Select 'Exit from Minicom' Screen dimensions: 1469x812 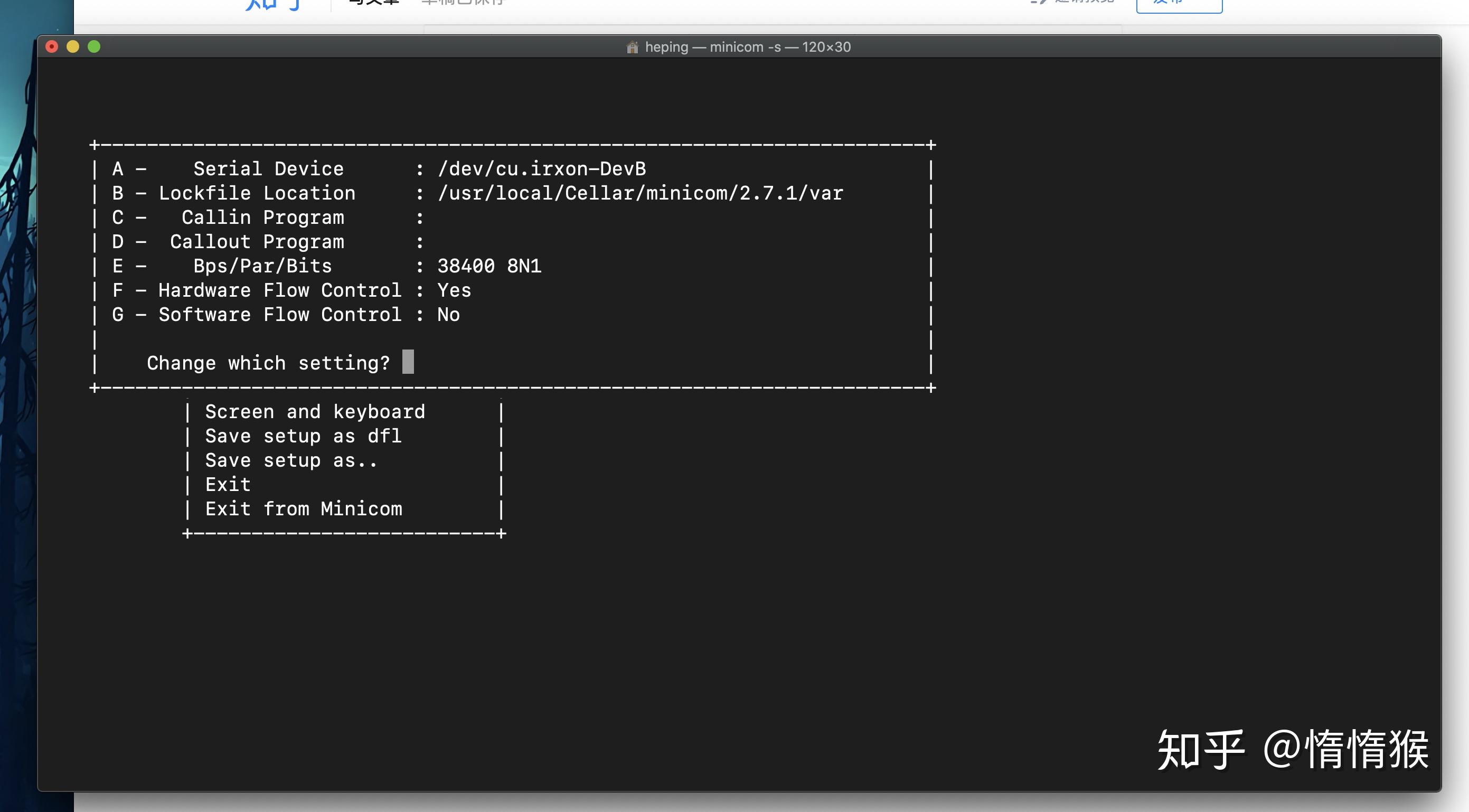pos(304,508)
